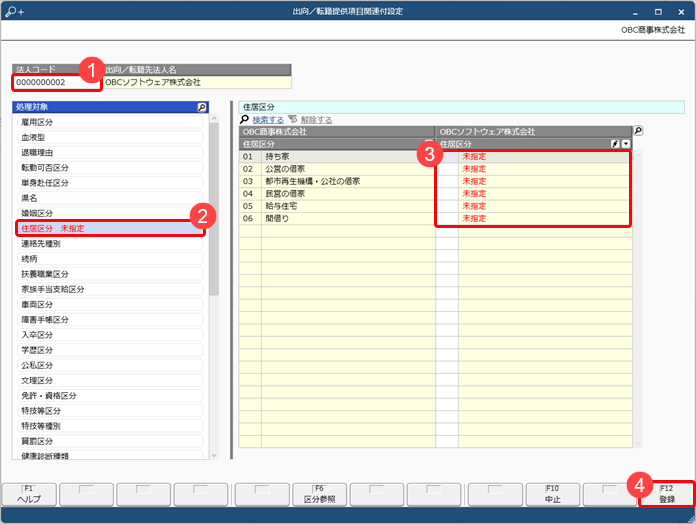The image size is (696, 524).
Task: Click the filter icon beside 解除する
Action: [293, 119]
